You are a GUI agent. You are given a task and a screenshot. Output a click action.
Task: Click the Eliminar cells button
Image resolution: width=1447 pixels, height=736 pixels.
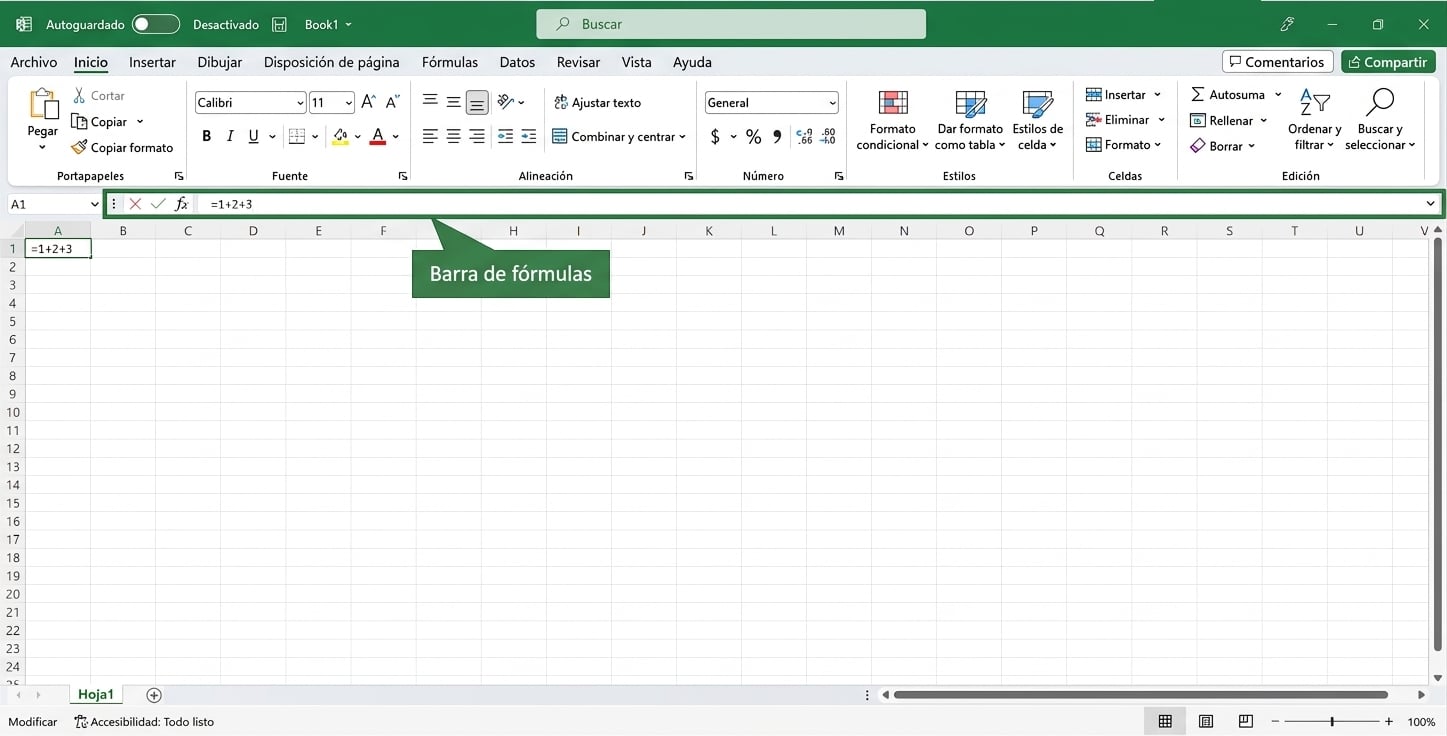(x=1125, y=120)
